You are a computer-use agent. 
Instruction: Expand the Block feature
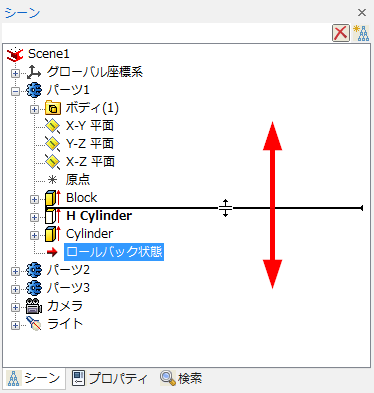(x=34, y=199)
